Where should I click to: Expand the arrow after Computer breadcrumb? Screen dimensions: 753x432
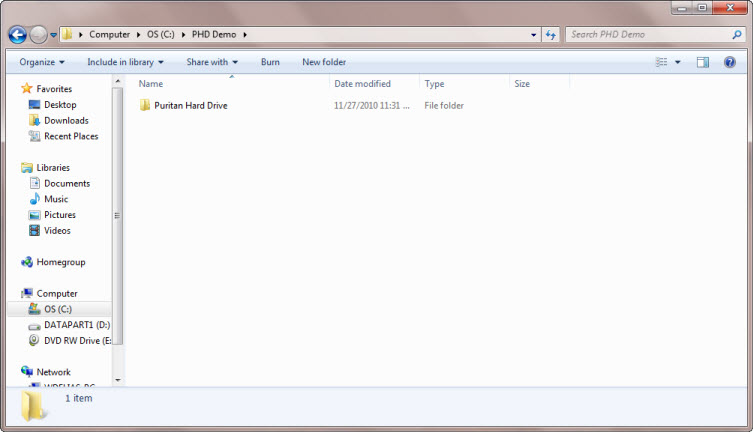click(138, 35)
